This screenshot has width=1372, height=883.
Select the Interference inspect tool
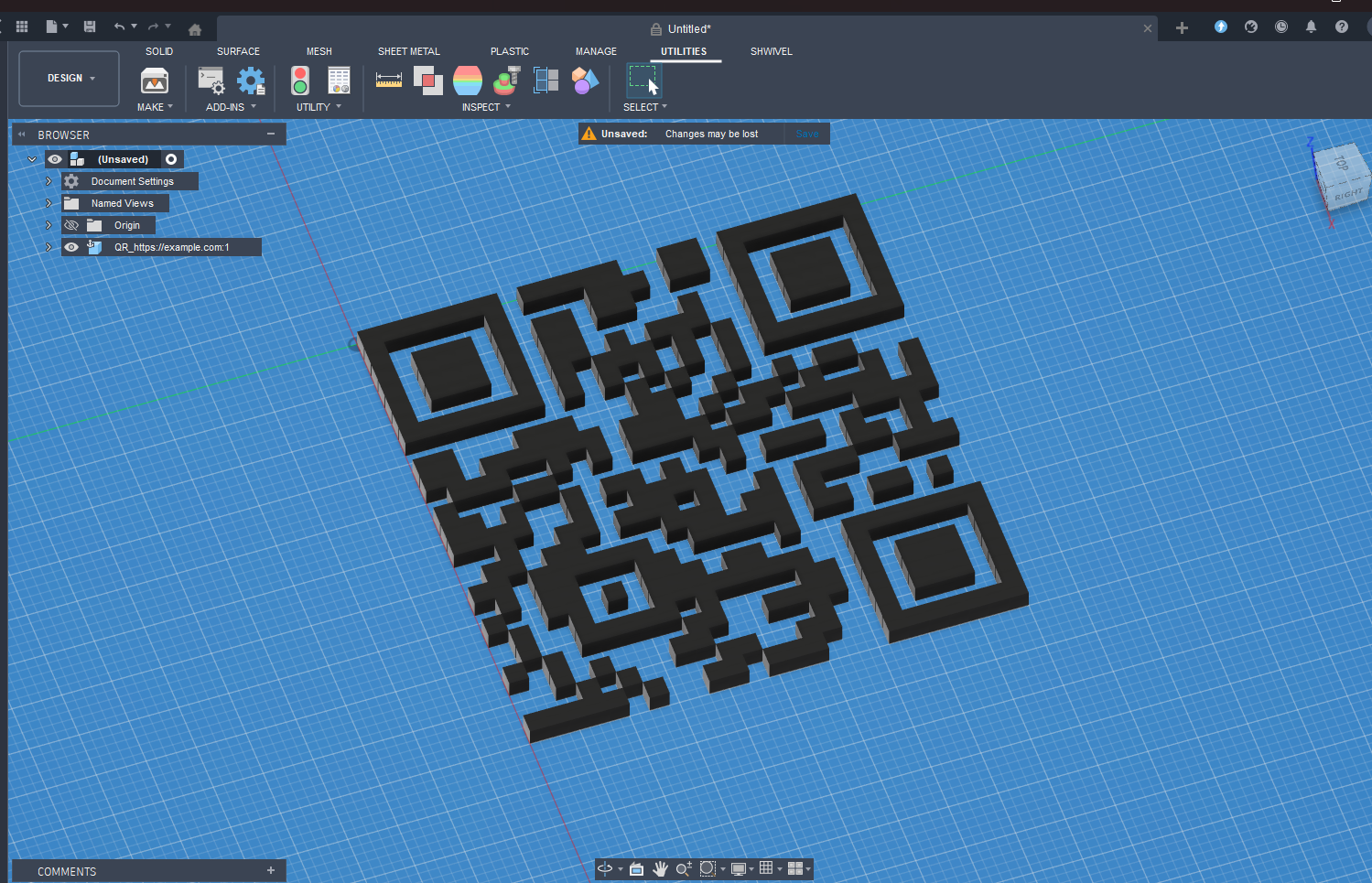(x=428, y=81)
